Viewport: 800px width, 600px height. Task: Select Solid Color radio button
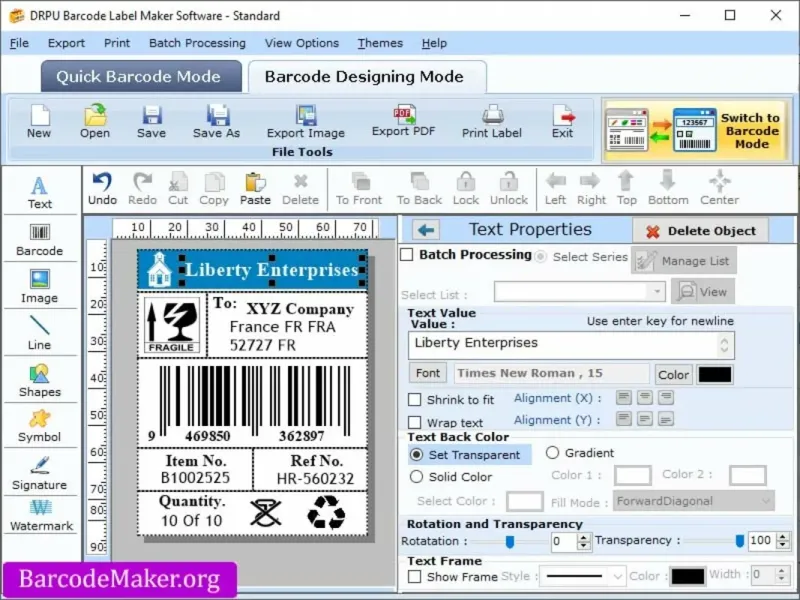point(416,477)
